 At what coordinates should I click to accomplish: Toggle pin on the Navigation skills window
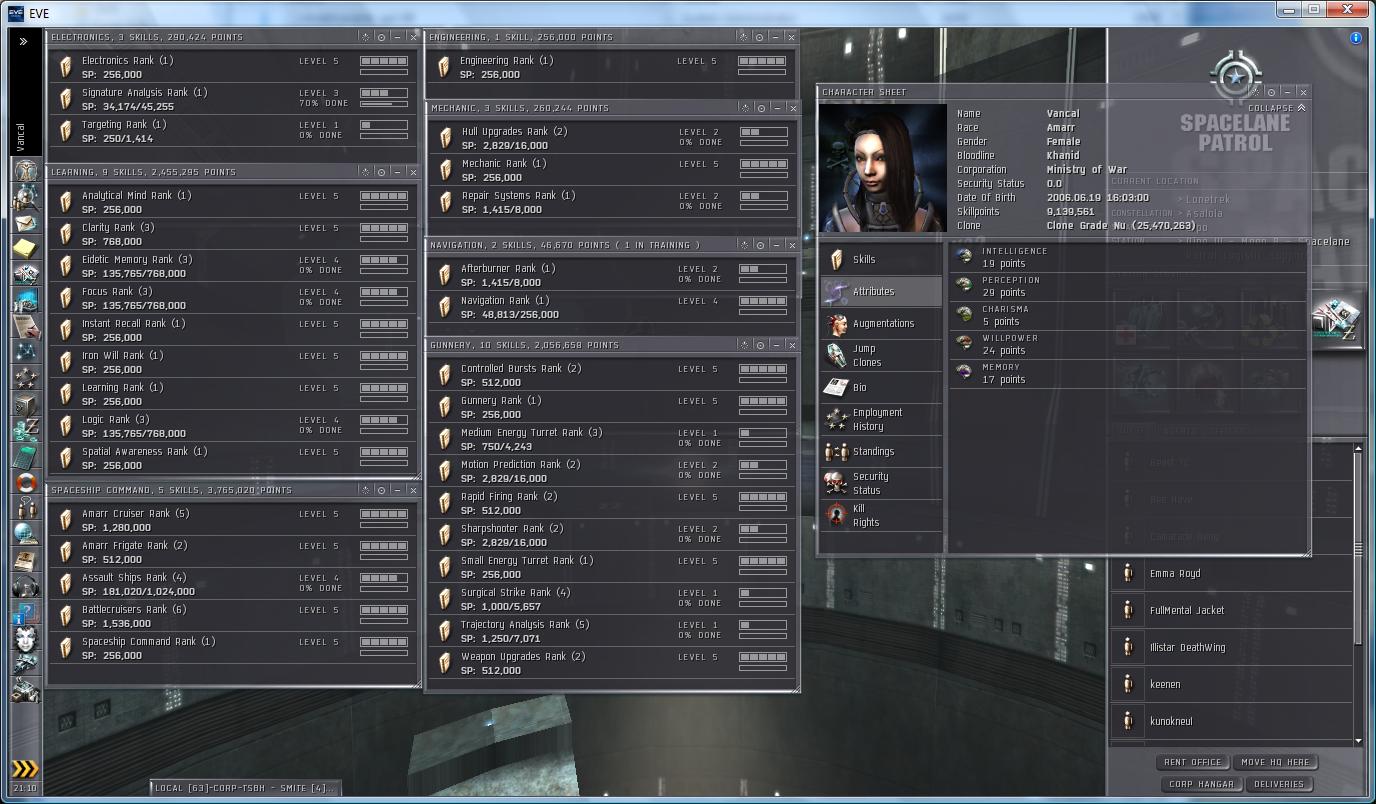[x=761, y=245]
